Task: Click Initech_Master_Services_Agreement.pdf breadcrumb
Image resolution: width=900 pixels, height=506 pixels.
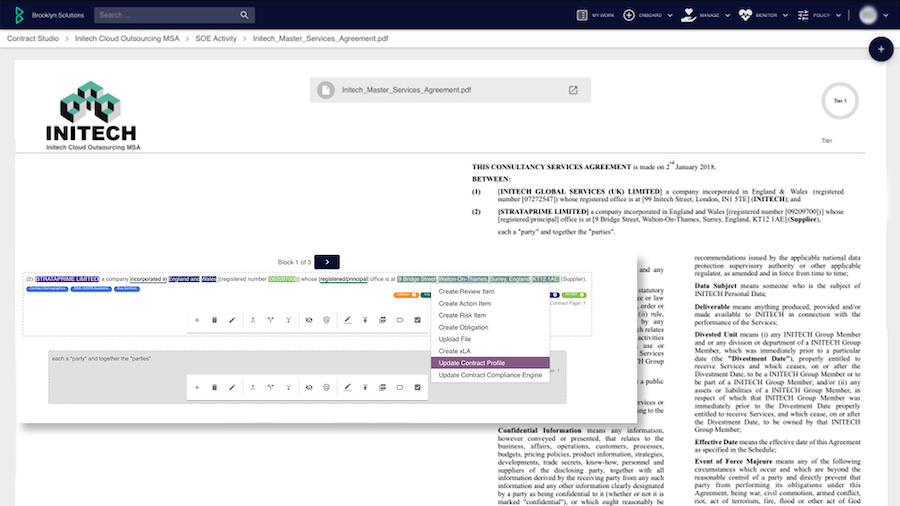Action: (x=320, y=38)
